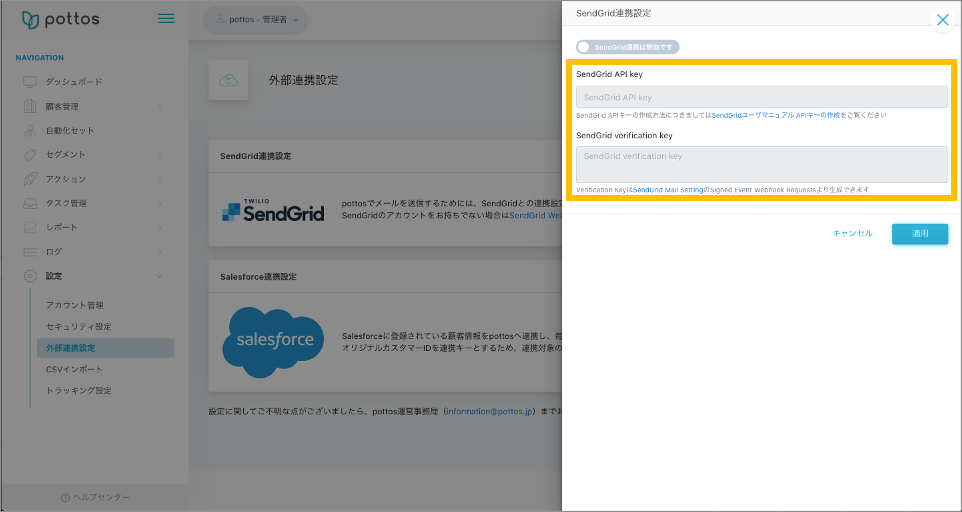Close the SendGrid連携設定 panel
Viewport: 962px width, 512px height.
(x=942, y=20)
